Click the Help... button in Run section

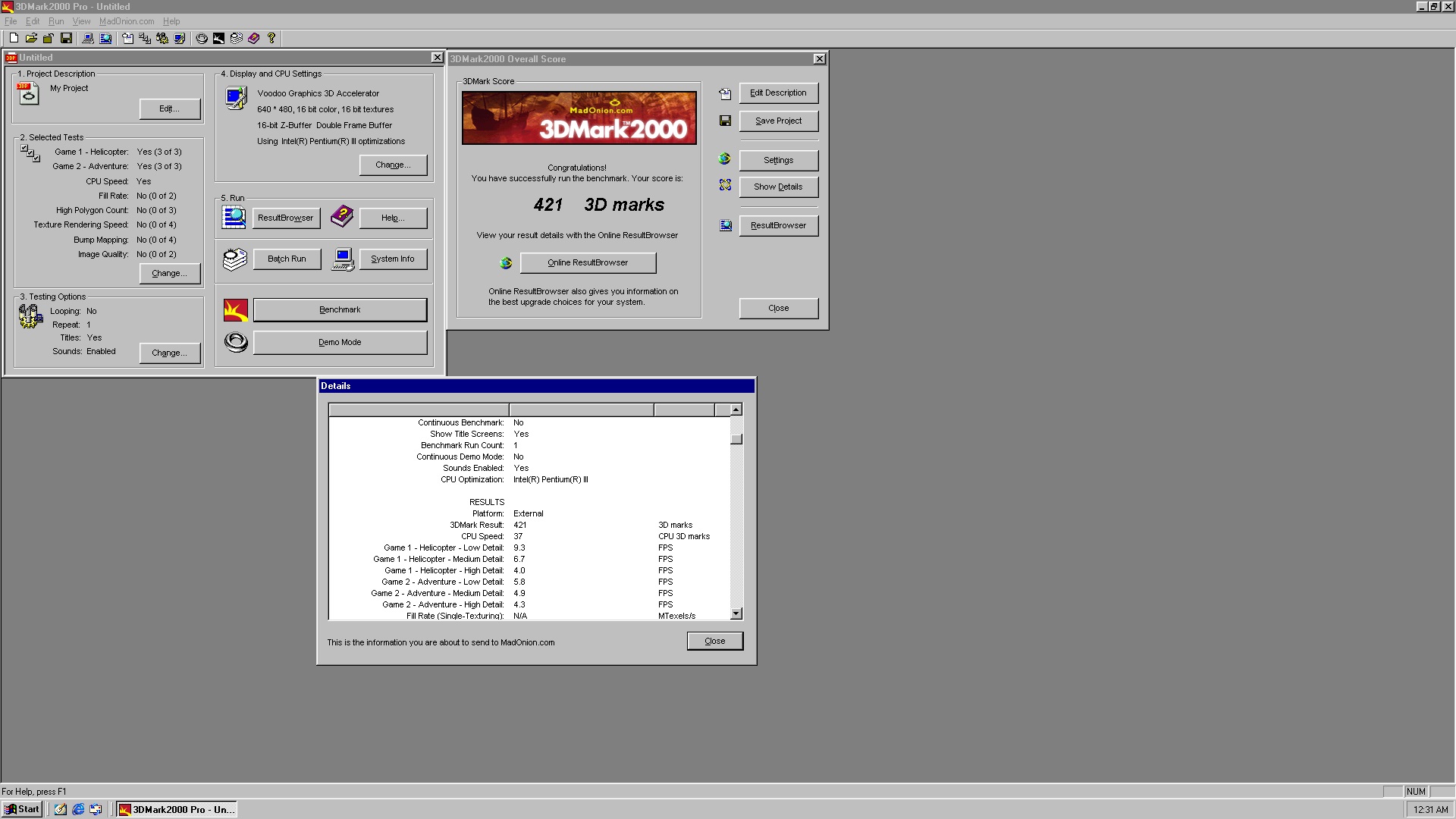pyautogui.click(x=393, y=218)
